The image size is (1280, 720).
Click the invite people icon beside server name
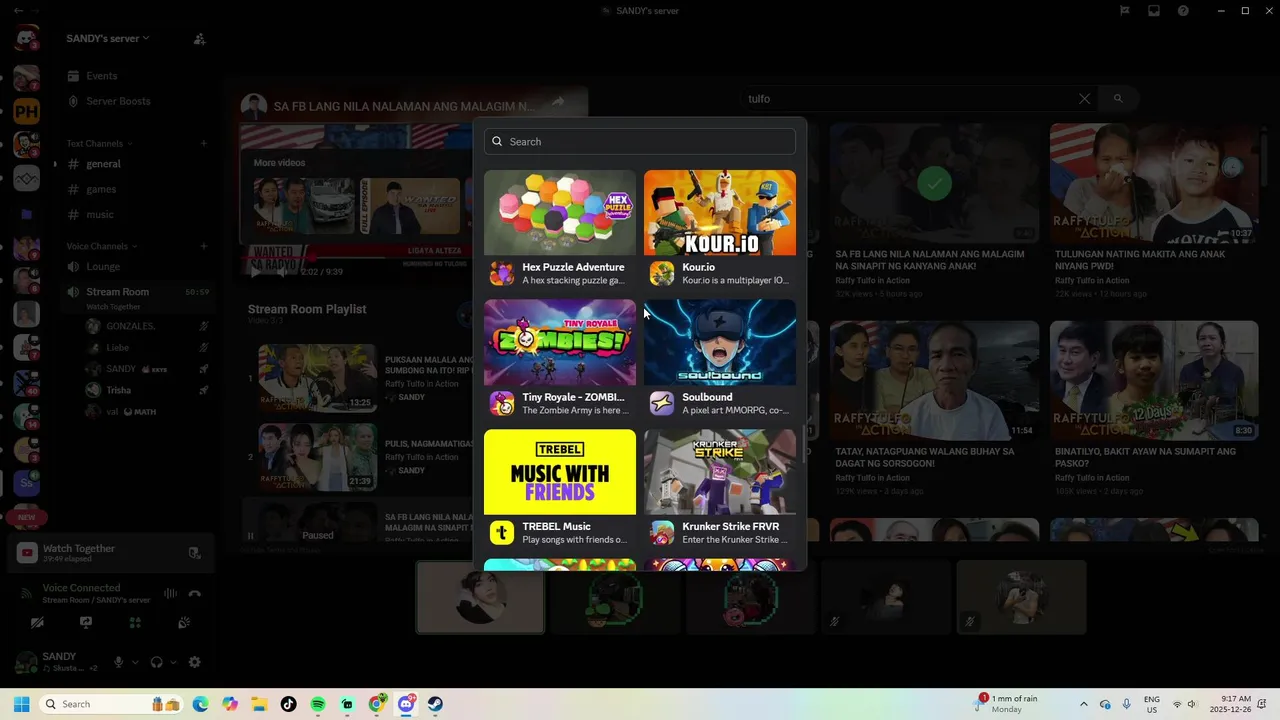pos(199,39)
